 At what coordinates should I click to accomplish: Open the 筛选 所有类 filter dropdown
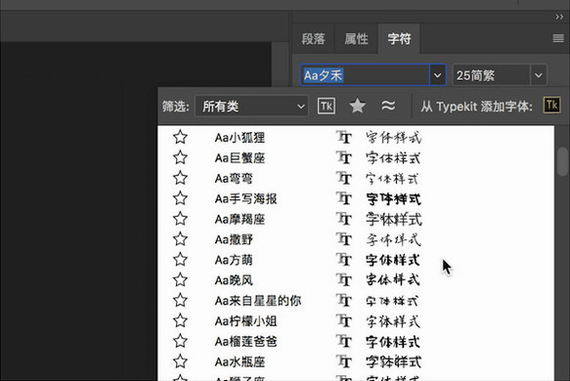point(252,106)
